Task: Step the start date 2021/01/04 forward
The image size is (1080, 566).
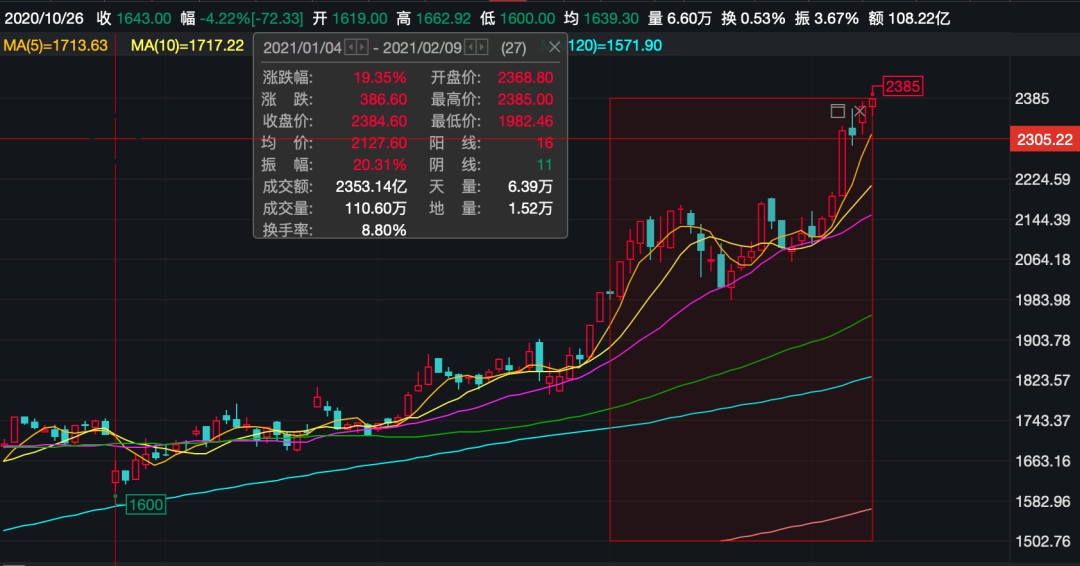Action: tap(362, 47)
